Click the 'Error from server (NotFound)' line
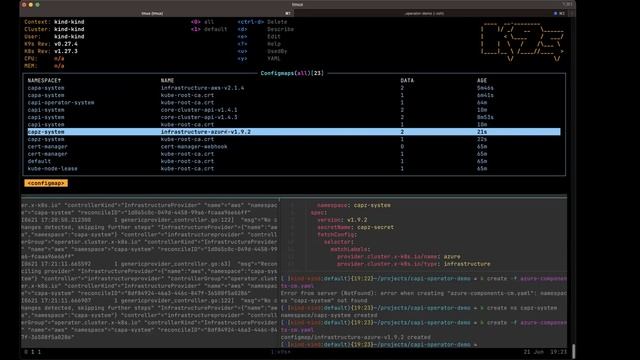The height and width of the screenshot is (360, 640). point(424,293)
